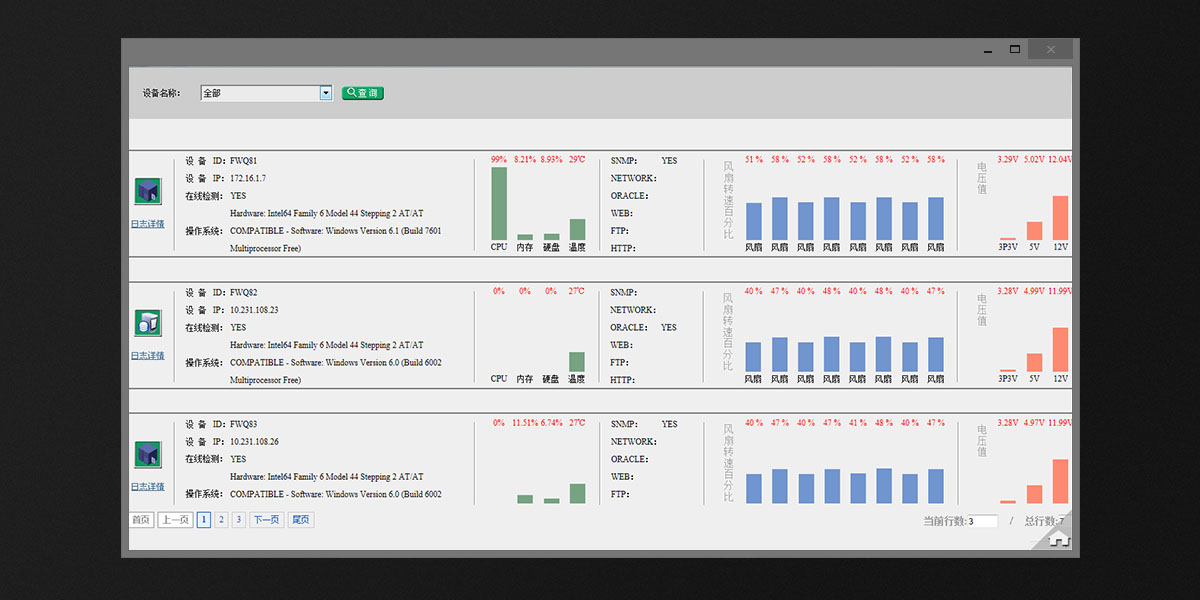Open 日志详情 link for FWQ83
Viewport: 1200px width, 600px height.
point(147,487)
